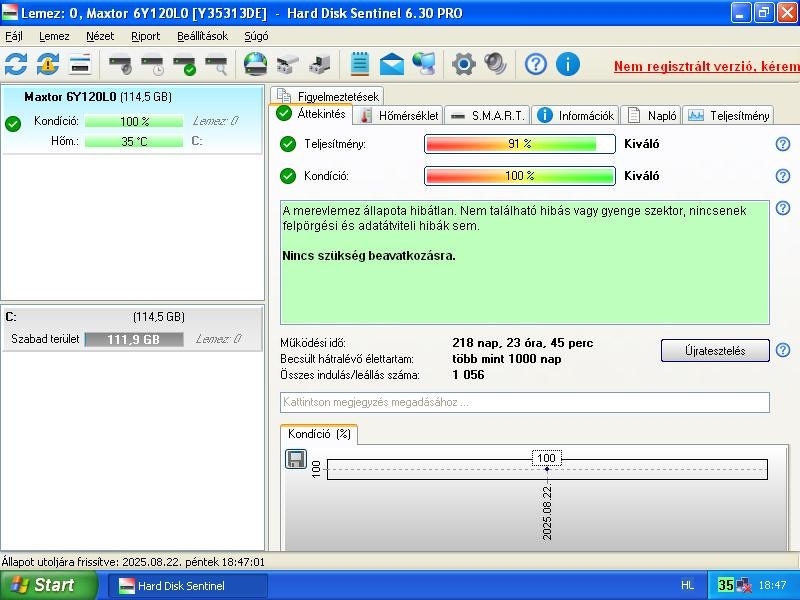800x600 pixels.
Task: Click the blue refresh arrows toolbar icon
Action: pyautogui.click(x=16, y=64)
